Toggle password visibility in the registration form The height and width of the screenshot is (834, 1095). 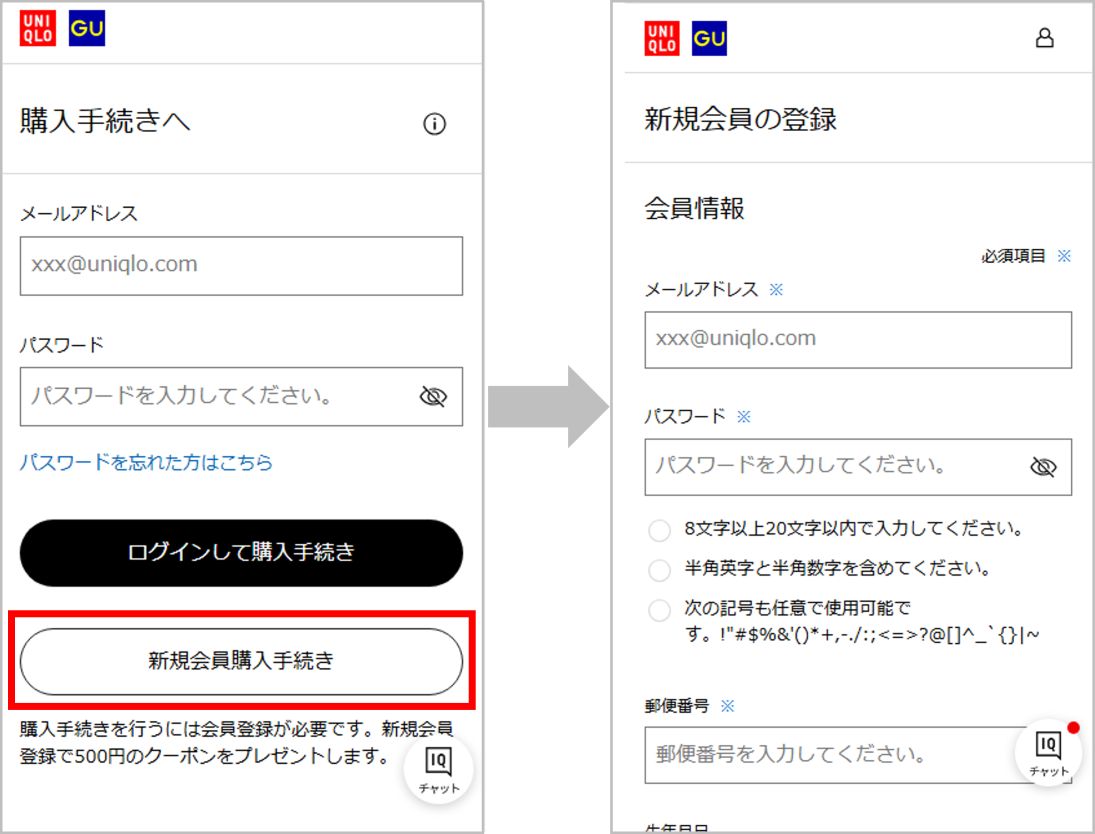click(x=1043, y=467)
